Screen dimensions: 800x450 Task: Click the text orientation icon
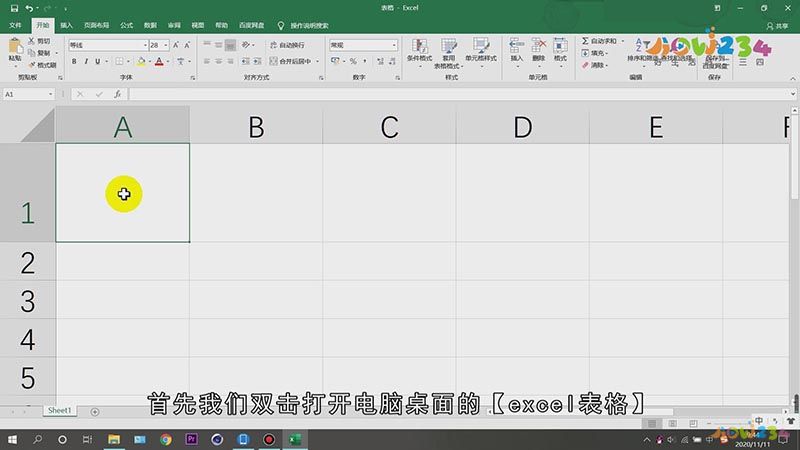pos(246,45)
